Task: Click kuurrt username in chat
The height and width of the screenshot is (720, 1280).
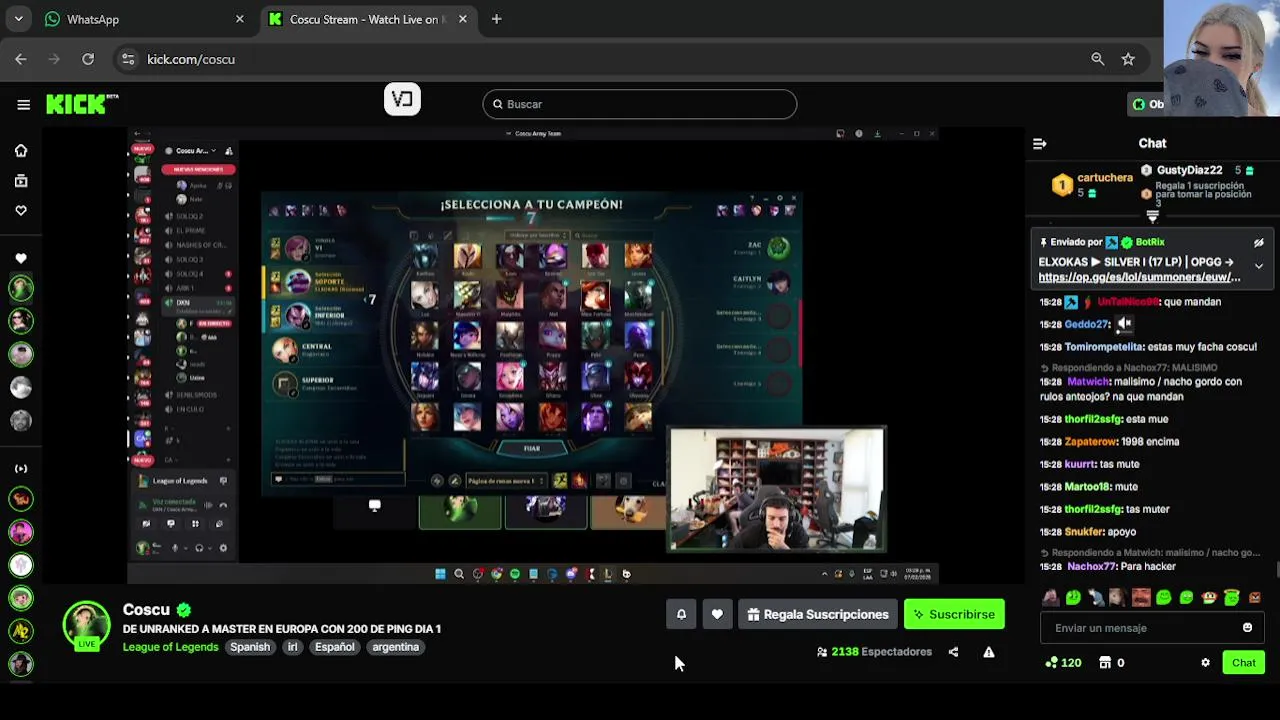Action: 1079,464
